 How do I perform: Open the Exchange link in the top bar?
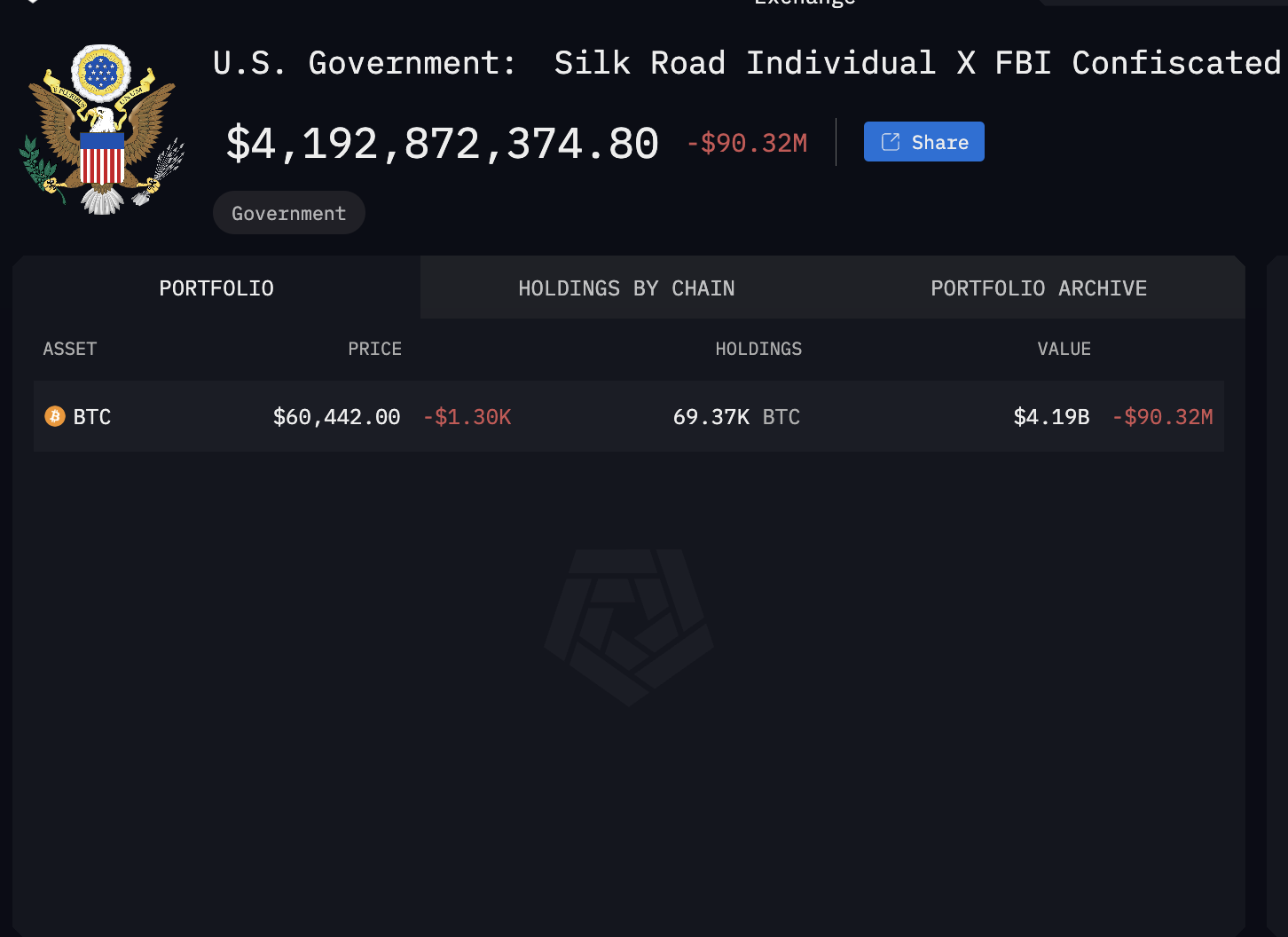803,4
